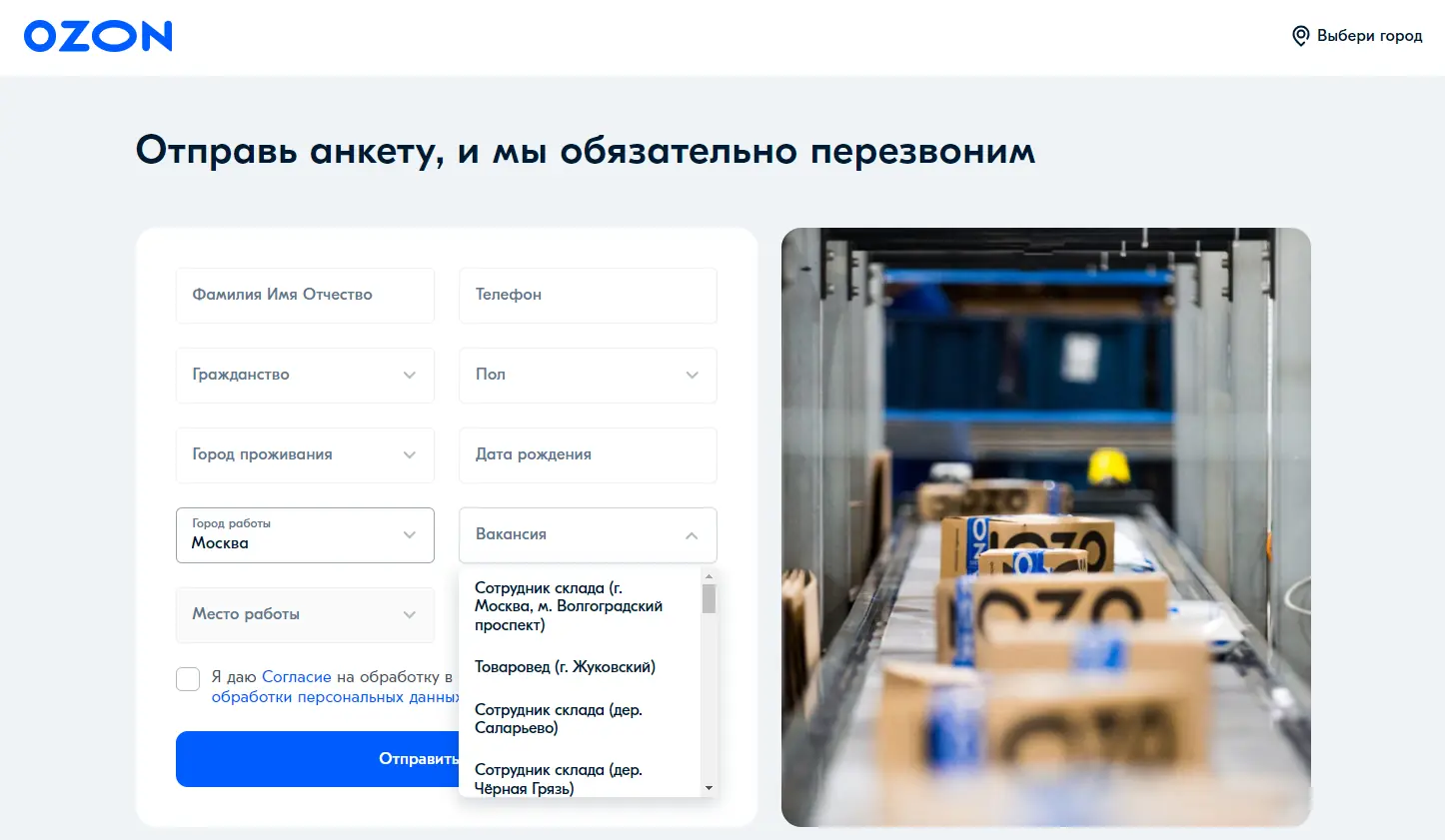Open обработки персональных данных link
The height and width of the screenshot is (840, 1445).
(335, 697)
